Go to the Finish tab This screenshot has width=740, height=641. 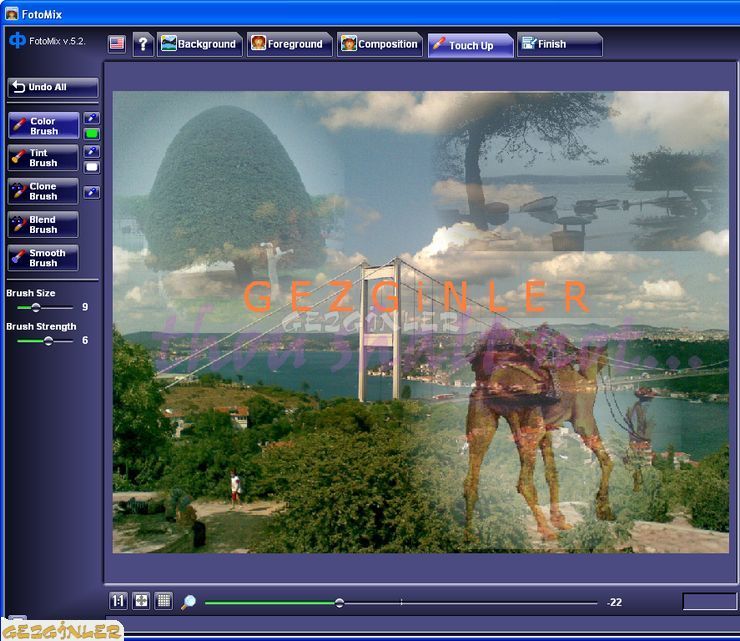tap(560, 44)
